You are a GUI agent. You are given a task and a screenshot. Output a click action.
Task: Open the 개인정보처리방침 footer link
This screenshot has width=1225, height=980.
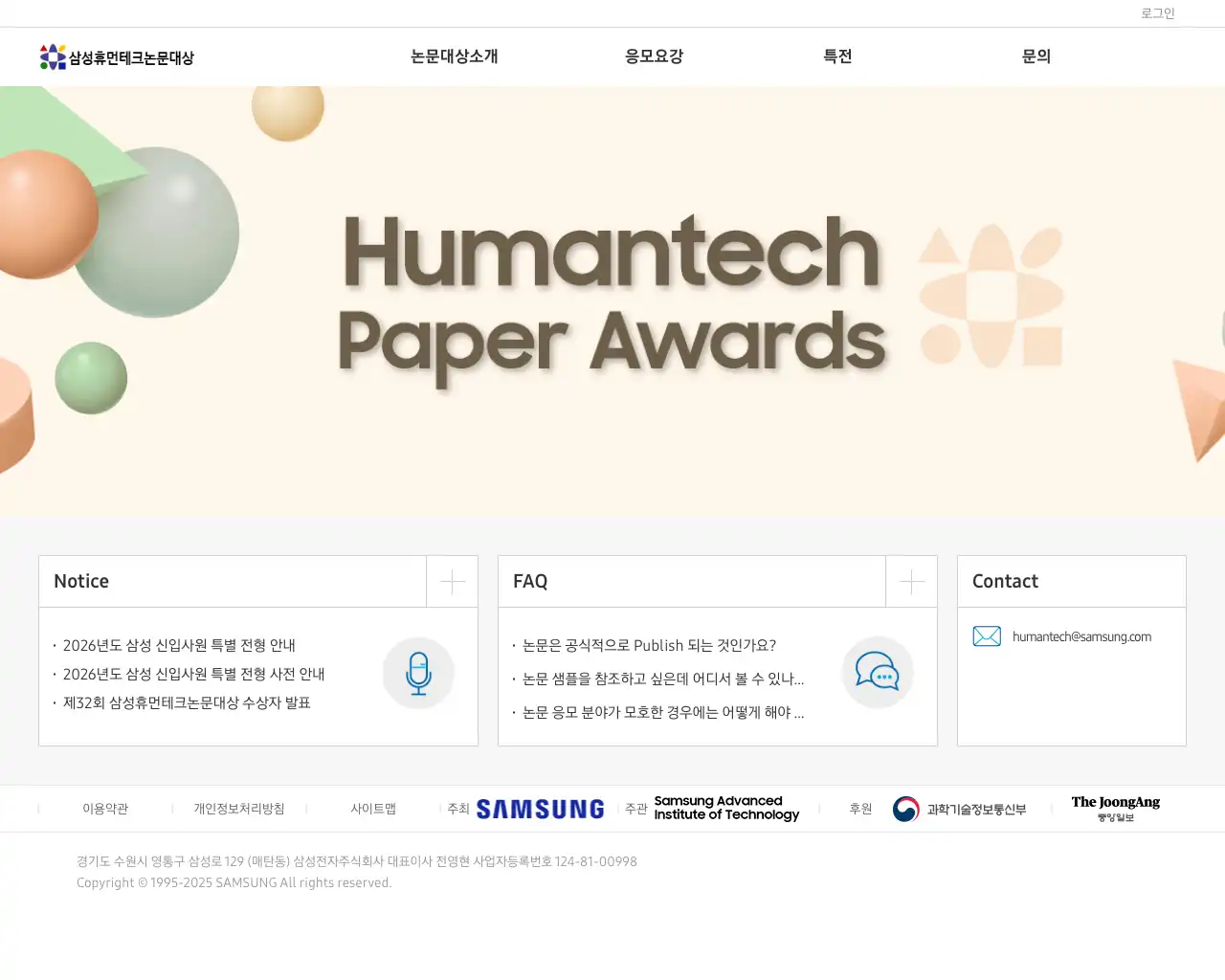(x=239, y=809)
